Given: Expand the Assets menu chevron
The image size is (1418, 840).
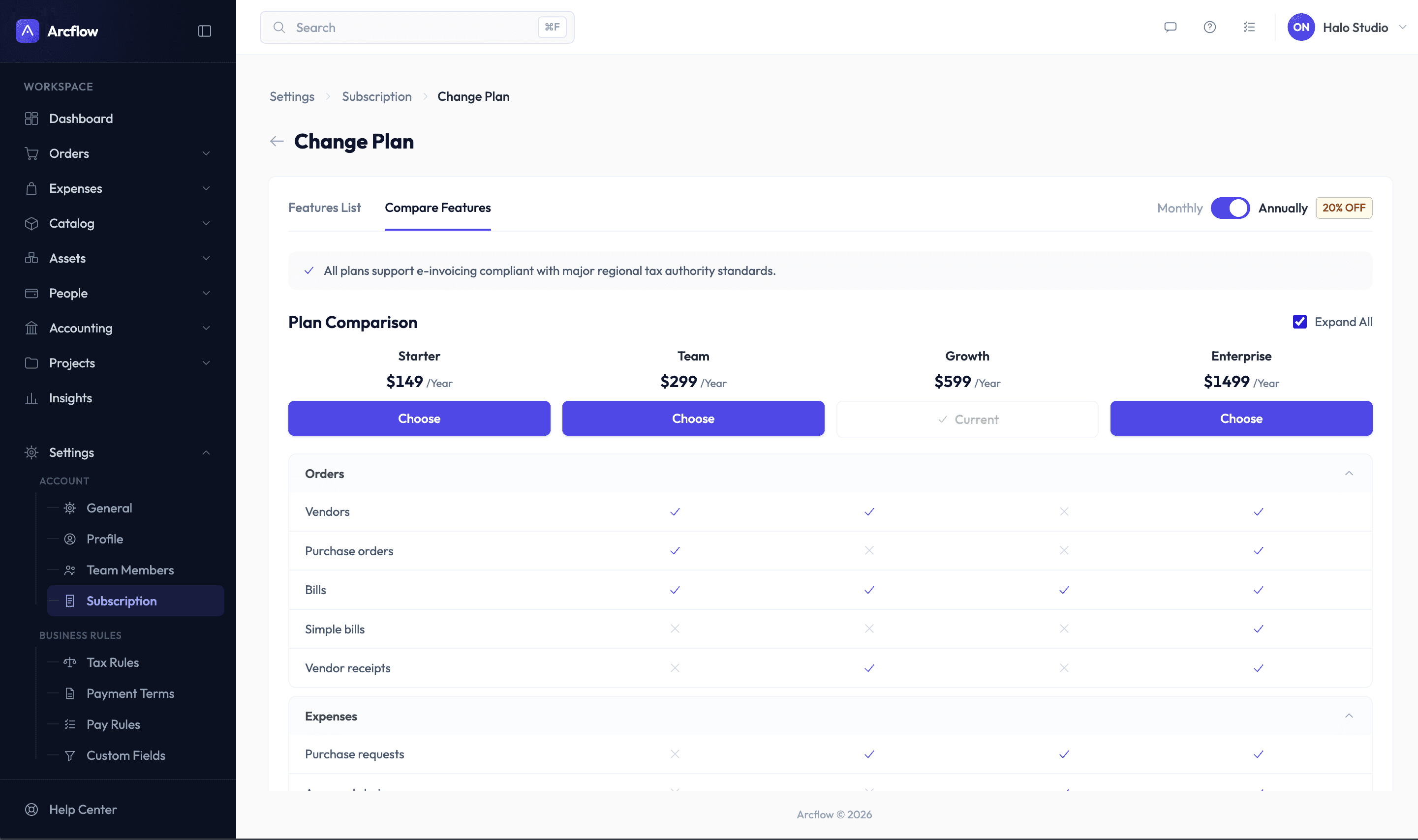Looking at the screenshot, I should click(x=206, y=258).
